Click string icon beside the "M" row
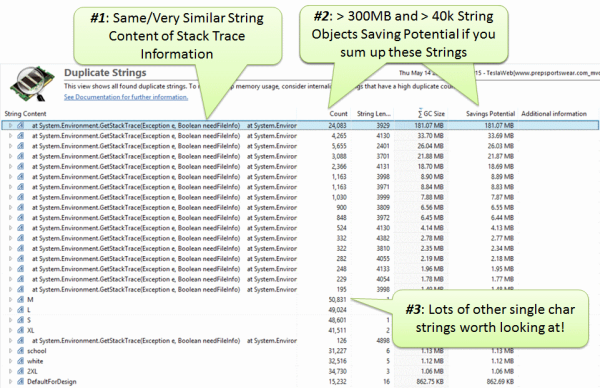The width and height of the screenshot is (600, 388). tap(21, 300)
